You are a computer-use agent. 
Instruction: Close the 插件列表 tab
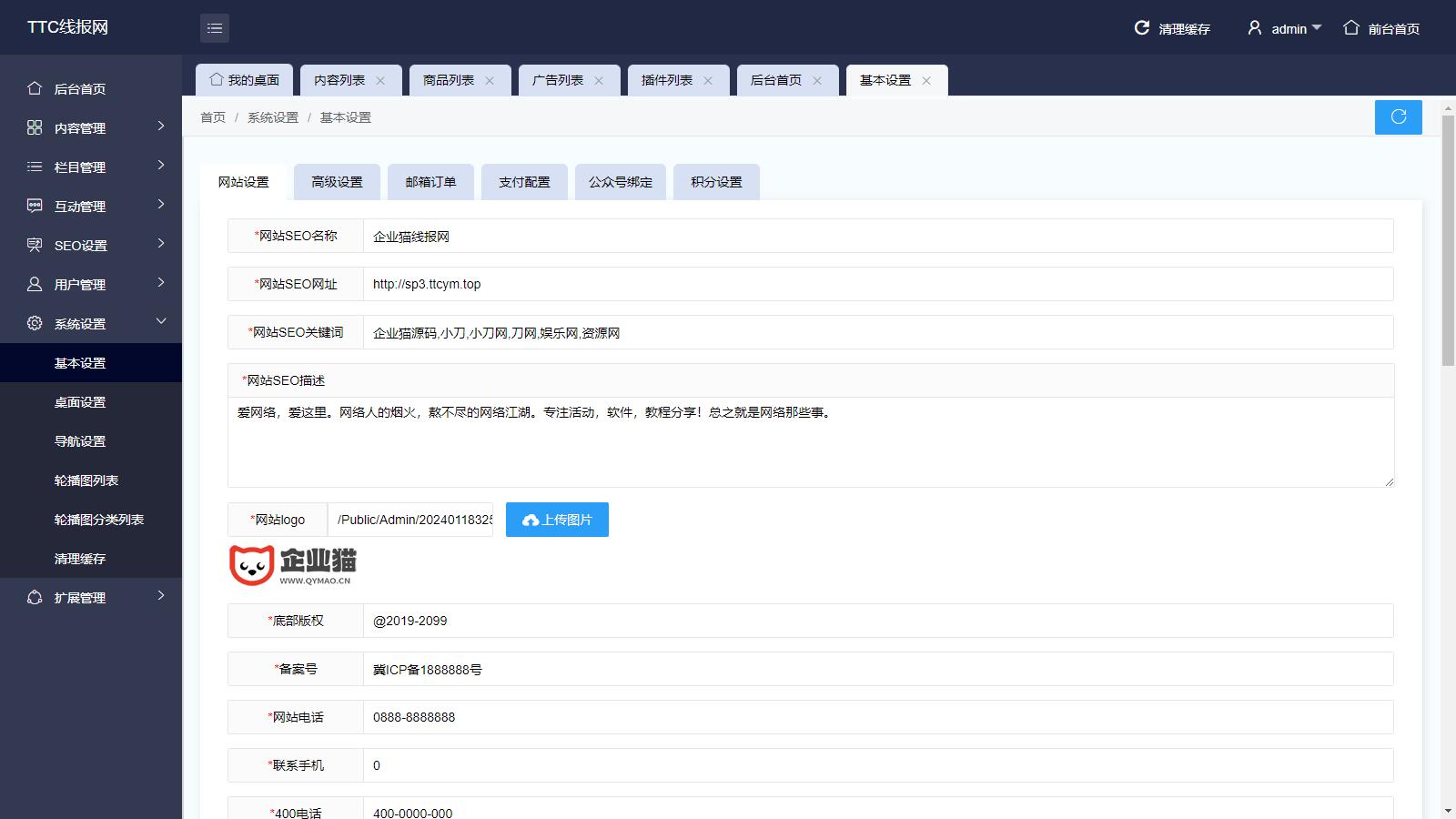pyautogui.click(x=708, y=81)
